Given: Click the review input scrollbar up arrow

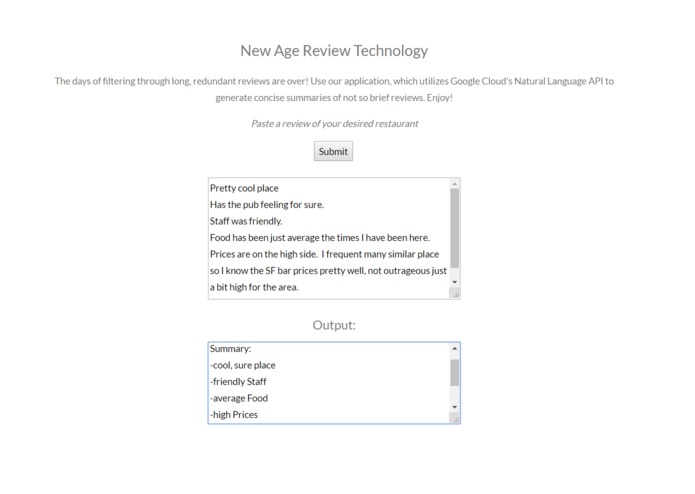Looking at the screenshot, I should point(455,184).
